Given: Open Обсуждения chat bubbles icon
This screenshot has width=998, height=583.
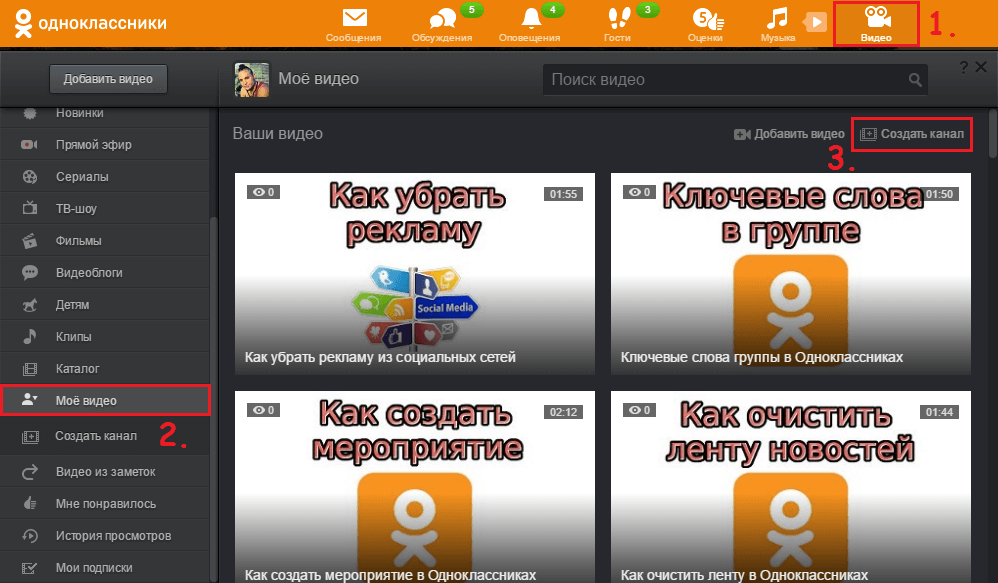Looking at the screenshot, I should 442,19.
